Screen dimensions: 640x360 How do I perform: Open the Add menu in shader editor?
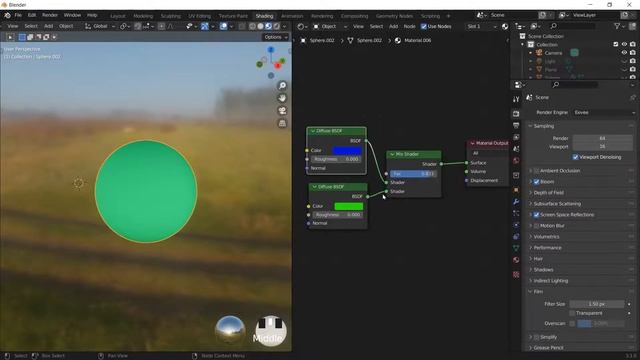(x=393, y=27)
